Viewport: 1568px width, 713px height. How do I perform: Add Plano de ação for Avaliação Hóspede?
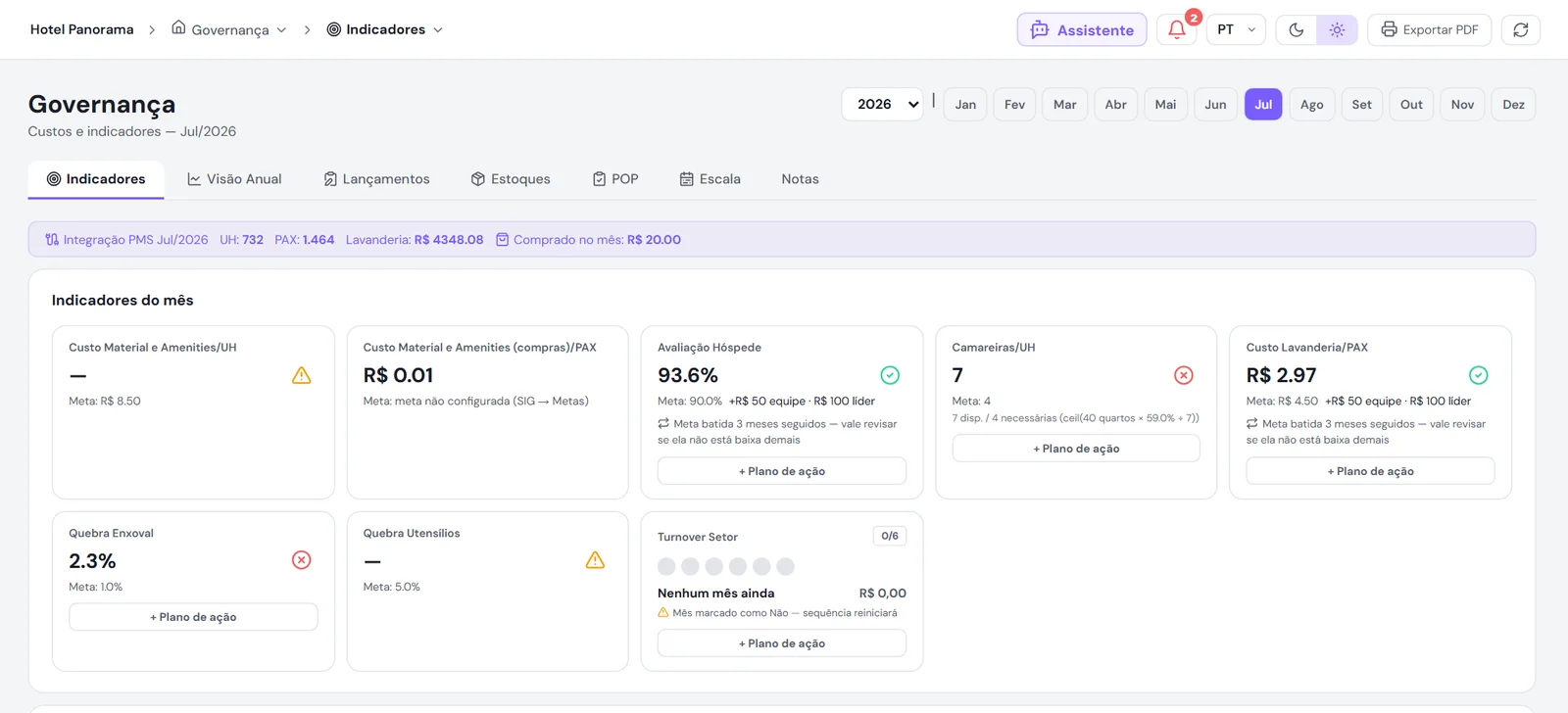782,471
